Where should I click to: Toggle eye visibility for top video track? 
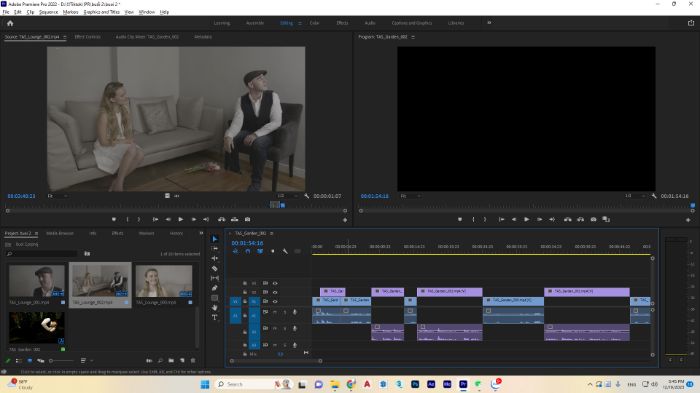(275, 283)
